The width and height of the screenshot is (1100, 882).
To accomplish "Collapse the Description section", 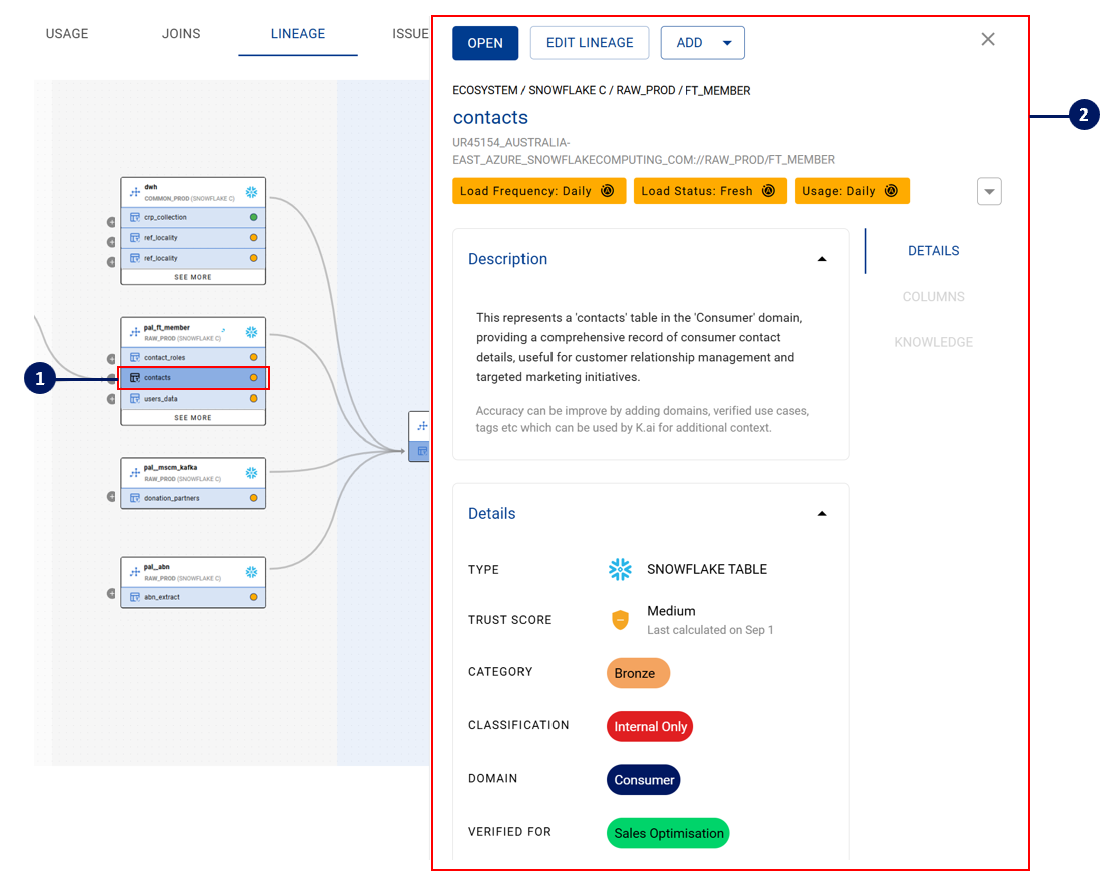I will point(822,259).
